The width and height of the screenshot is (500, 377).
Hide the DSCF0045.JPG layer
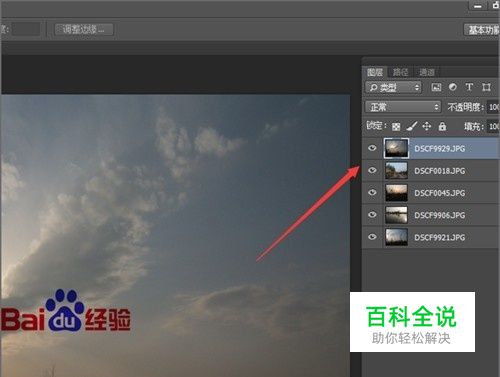tap(372, 193)
